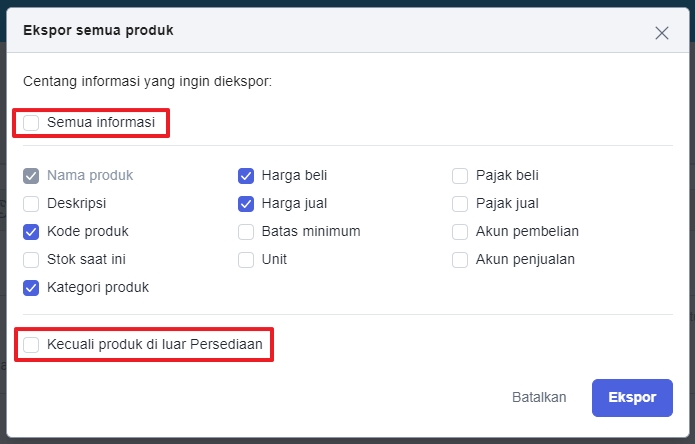
Task: Check the Akun penjualan checkbox
Action: click(x=460, y=260)
